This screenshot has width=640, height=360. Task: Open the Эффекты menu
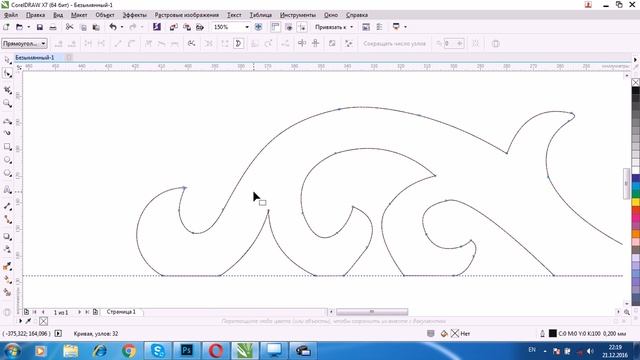(134, 15)
